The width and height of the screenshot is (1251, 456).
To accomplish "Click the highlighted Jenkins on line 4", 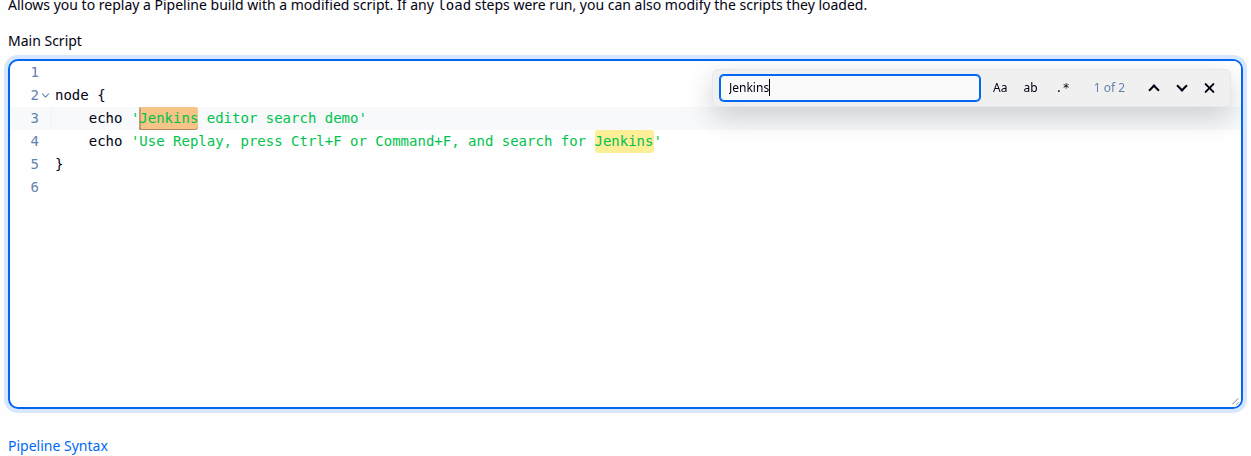I will tap(624, 141).
